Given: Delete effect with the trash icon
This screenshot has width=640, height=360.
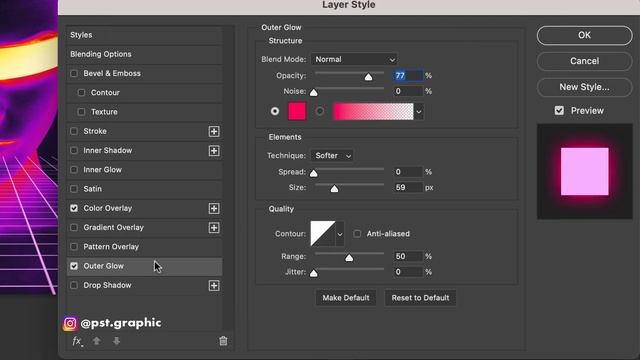Looking at the screenshot, I should click(x=223, y=341).
